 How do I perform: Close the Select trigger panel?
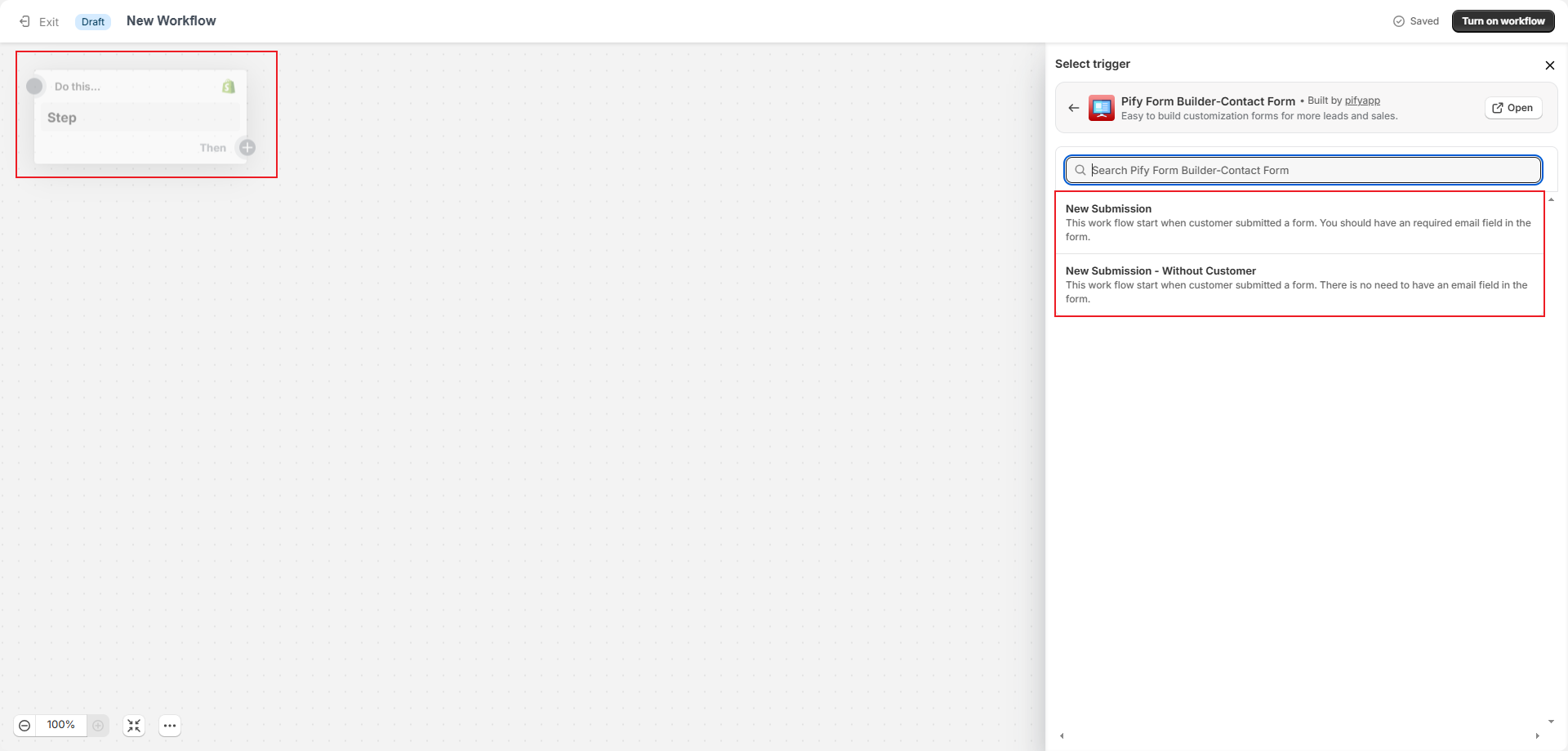tap(1549, 65)
